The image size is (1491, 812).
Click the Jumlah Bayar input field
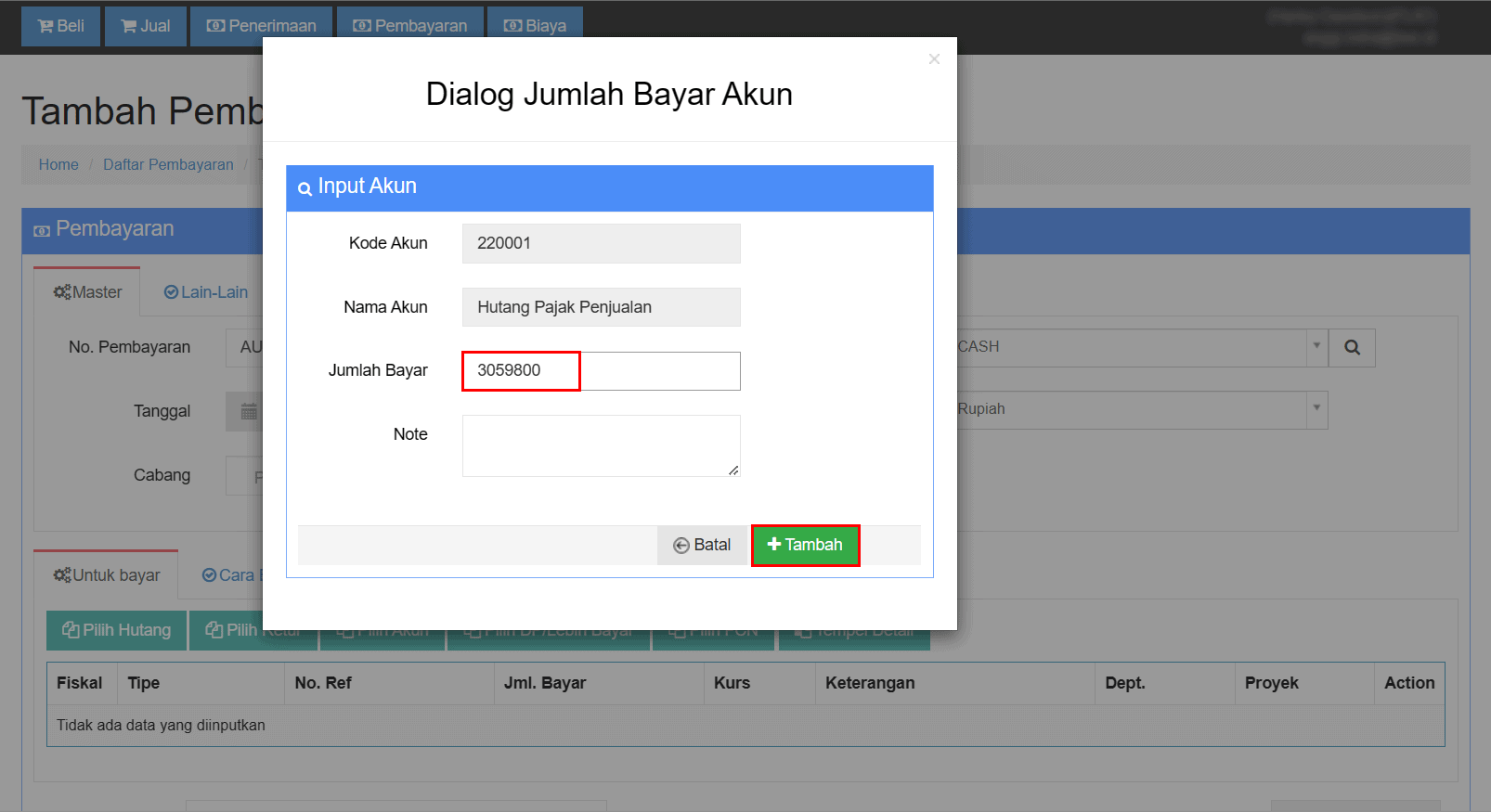601,371
